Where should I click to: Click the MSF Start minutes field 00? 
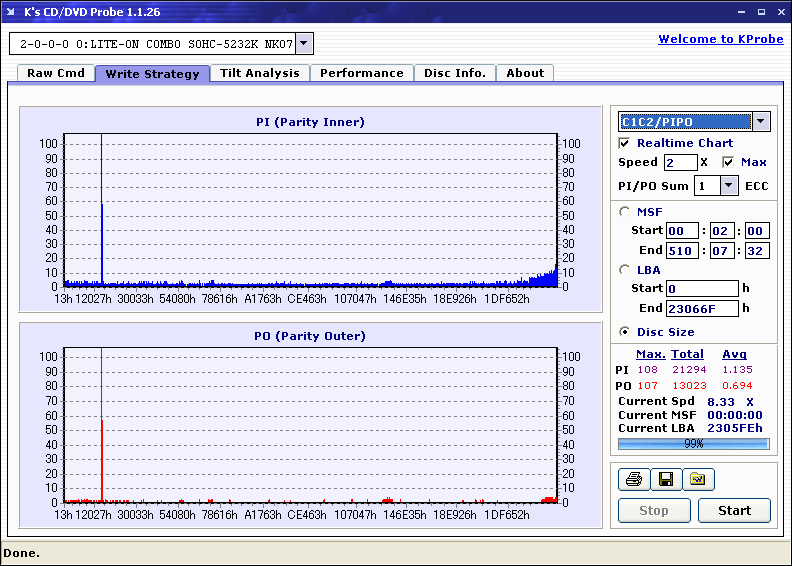tap(682, 231)
